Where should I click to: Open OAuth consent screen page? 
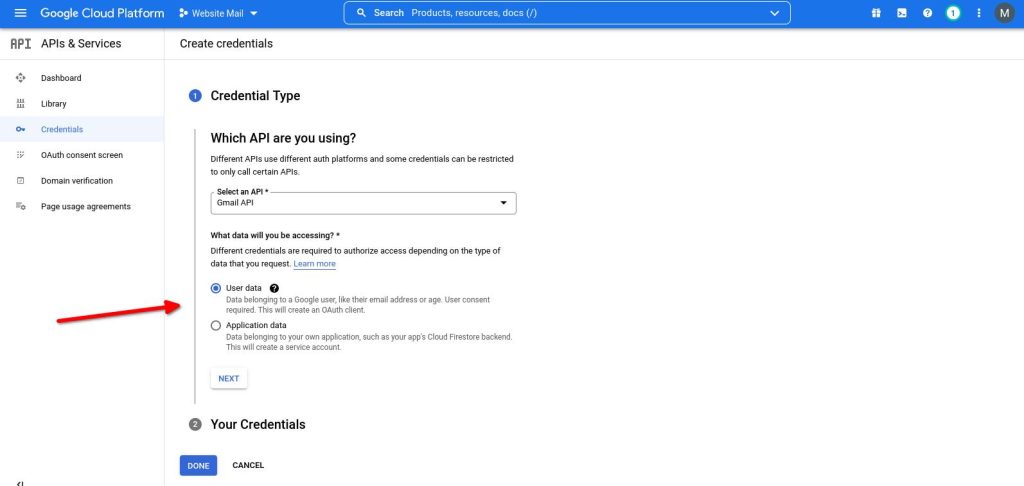point(82,155)
